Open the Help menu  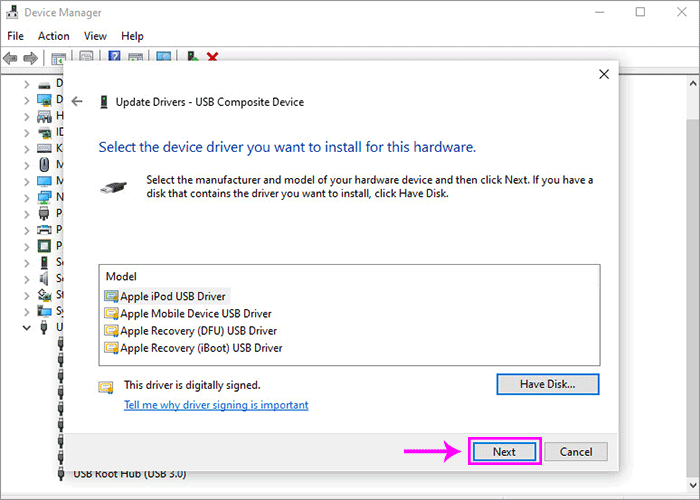pyautogui.click(x=132, y=36)
